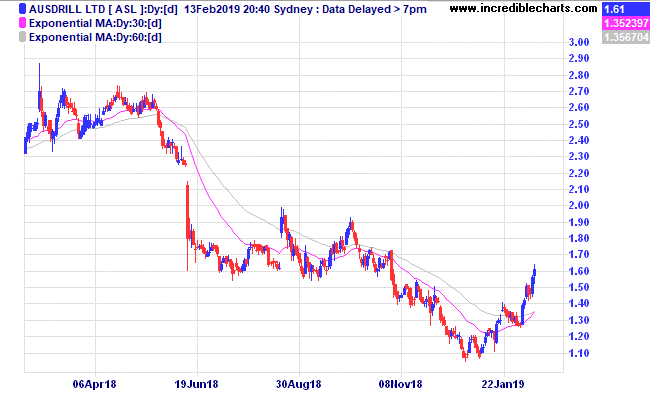Click the 30Aug18 date axis label
Viewport: 651px width, 395px height.
tap(299, 384)
